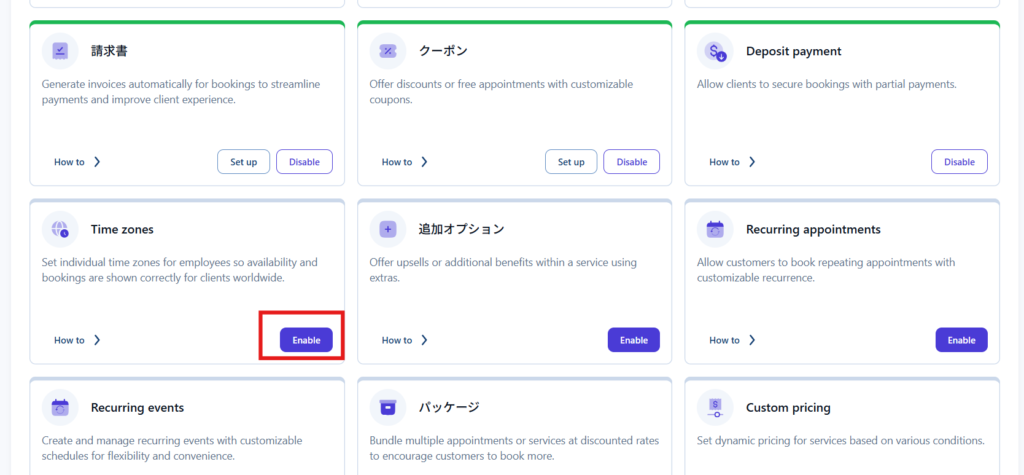Enable the 追加オプション extras feature
Viewport: 1024px width, 475px height.
[633, 340]
